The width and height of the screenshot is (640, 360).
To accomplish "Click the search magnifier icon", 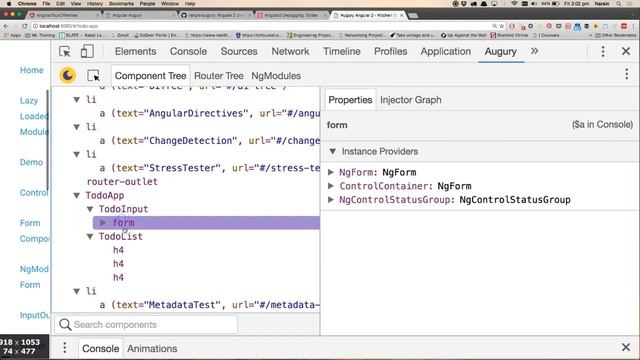I will (65, 324).
